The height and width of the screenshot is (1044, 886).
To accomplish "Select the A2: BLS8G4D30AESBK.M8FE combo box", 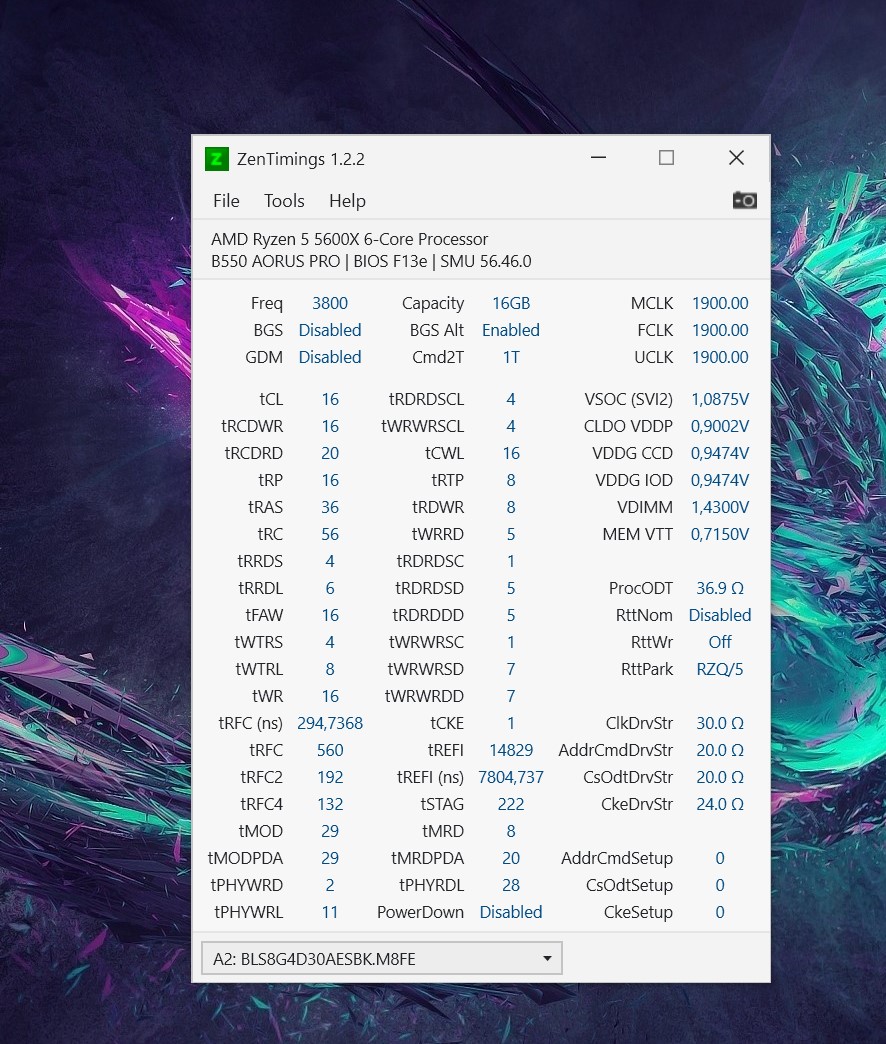I will [381, 958].
